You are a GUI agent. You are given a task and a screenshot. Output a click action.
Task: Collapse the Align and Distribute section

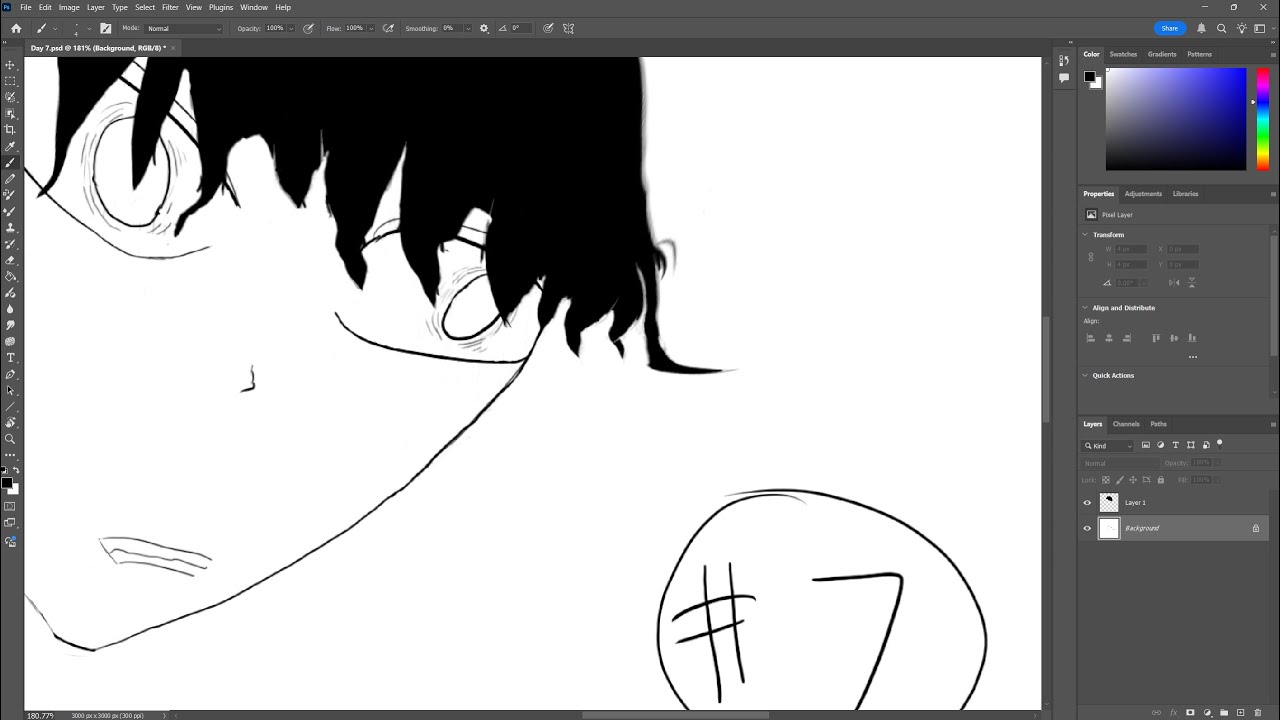(x=1086, y=308)
